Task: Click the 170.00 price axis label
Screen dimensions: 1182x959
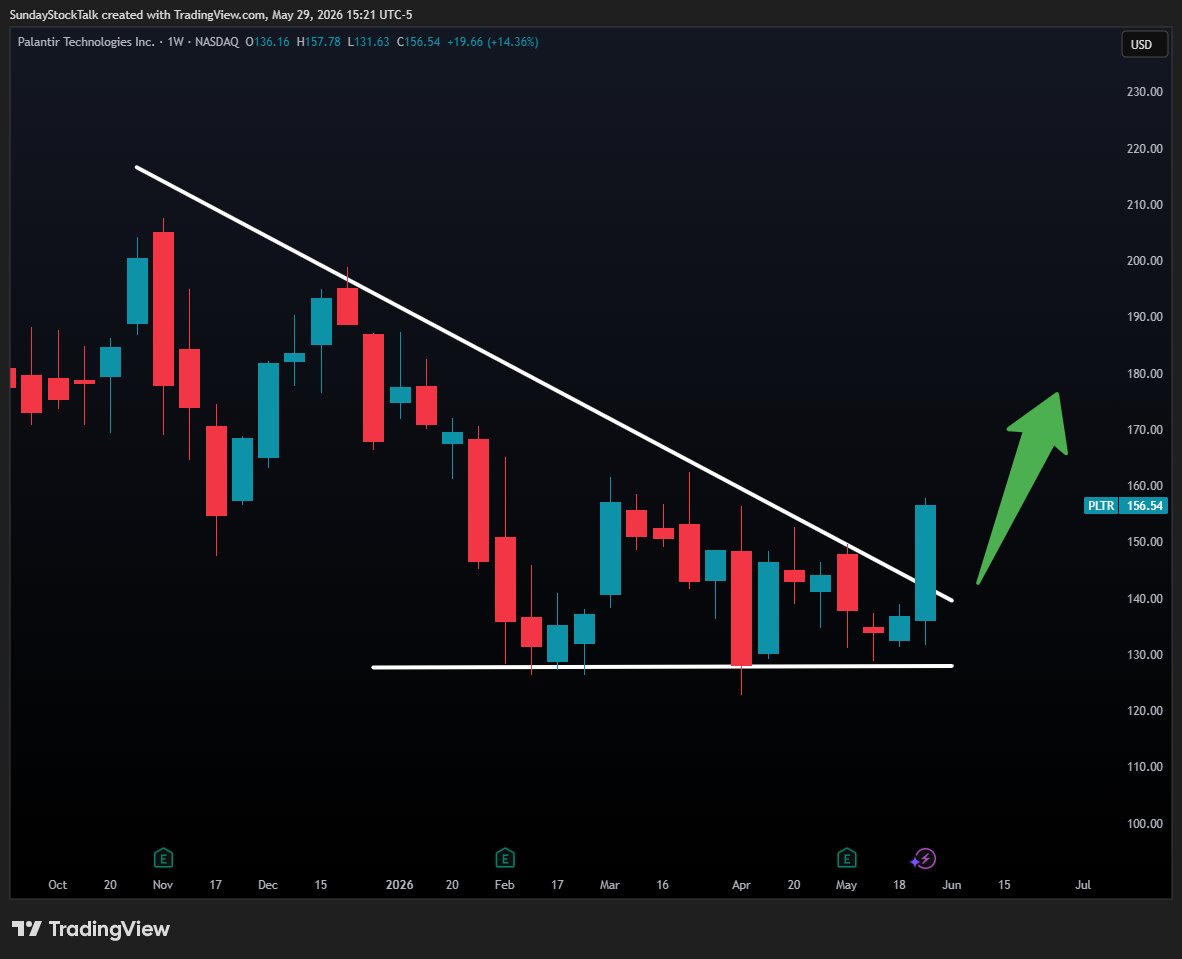Action: pos(1144,430)
